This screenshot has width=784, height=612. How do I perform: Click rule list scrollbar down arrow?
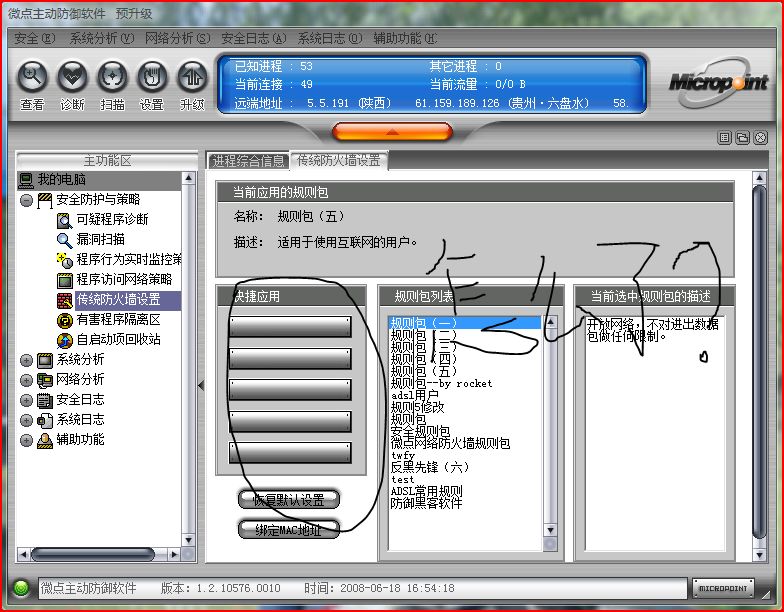(x=550, y=530)
